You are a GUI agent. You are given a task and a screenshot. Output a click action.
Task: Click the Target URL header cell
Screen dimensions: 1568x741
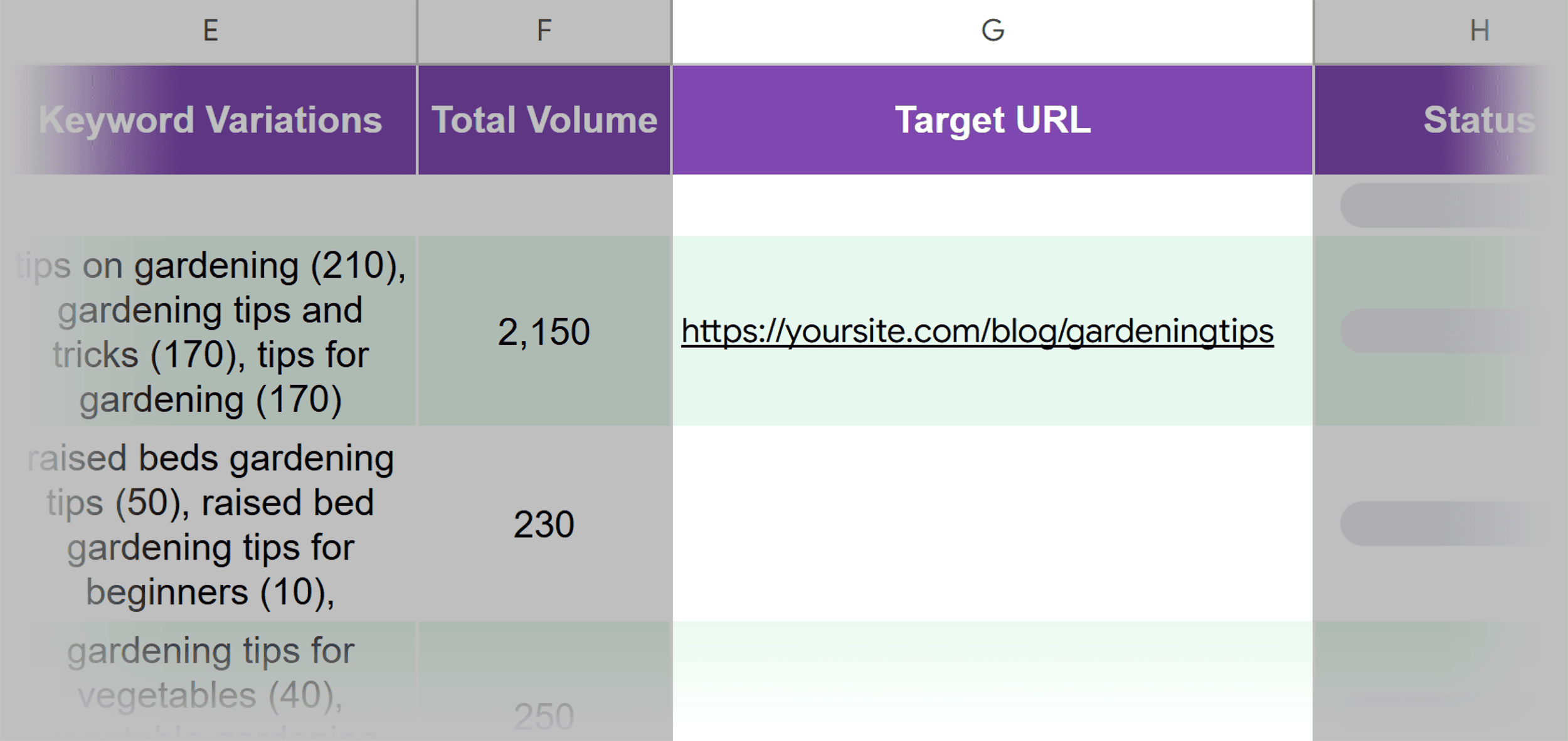point(992,120)
